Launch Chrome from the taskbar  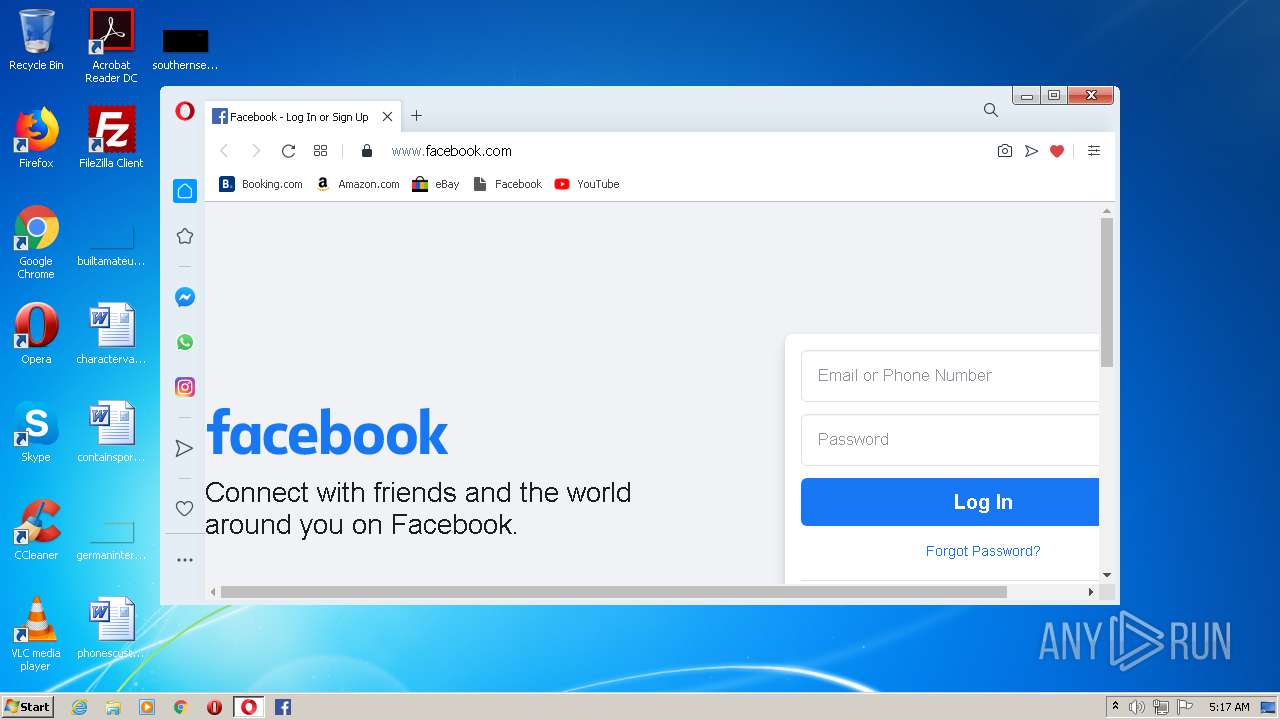pyautogui.click(x=181, y=707)
